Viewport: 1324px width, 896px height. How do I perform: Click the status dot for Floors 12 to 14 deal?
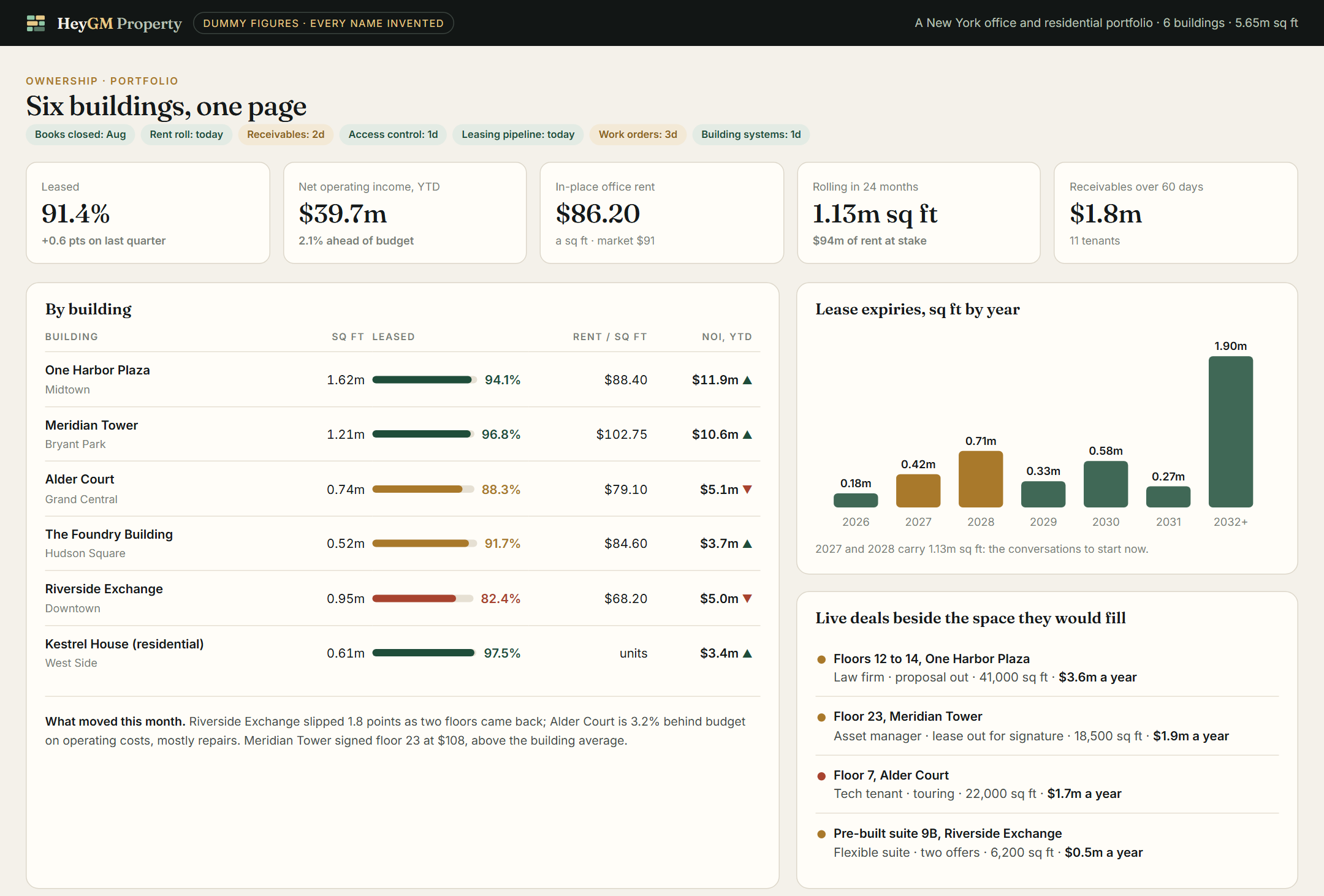click(821, 659)
